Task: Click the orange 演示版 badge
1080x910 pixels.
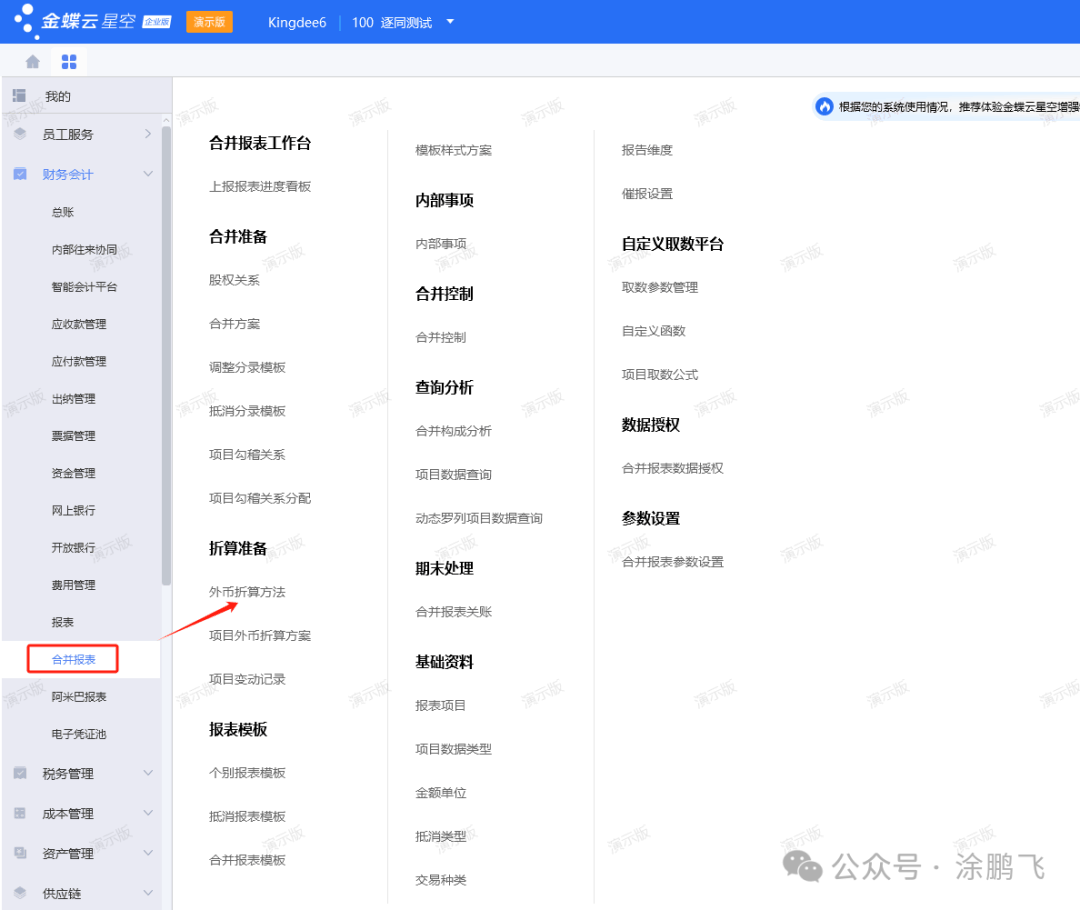Action: click(209, 22)
